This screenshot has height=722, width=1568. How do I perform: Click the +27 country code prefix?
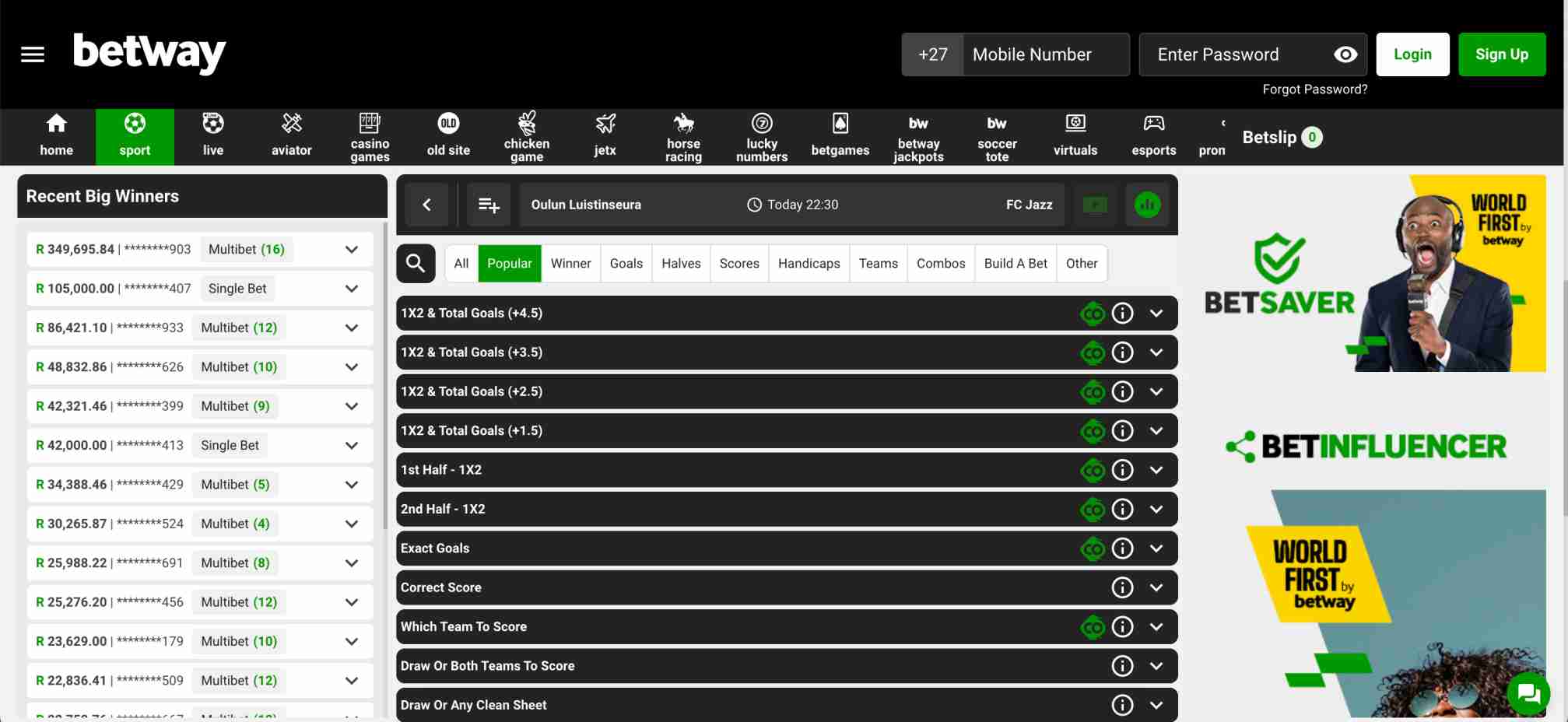[x=932, y=54]
